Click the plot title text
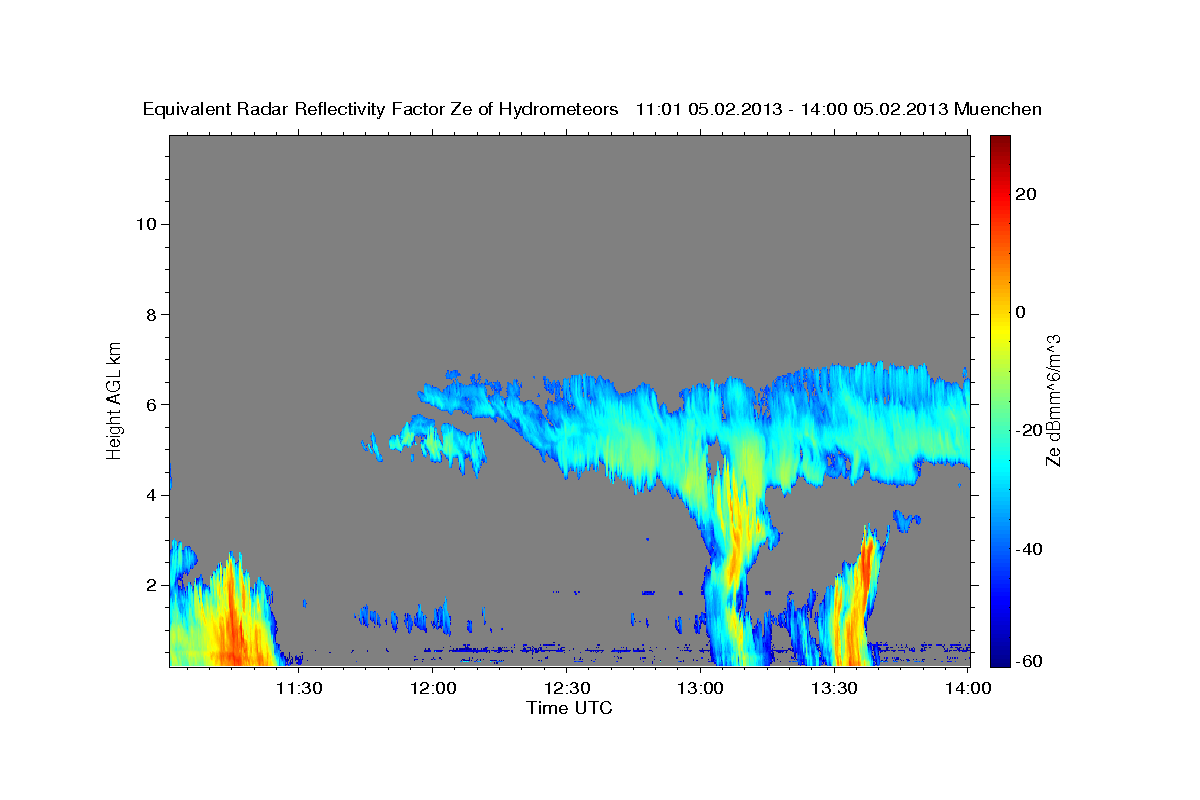The height and width of the screenshot is (800, 1200). pyautogui.click(x=593, y=109)
